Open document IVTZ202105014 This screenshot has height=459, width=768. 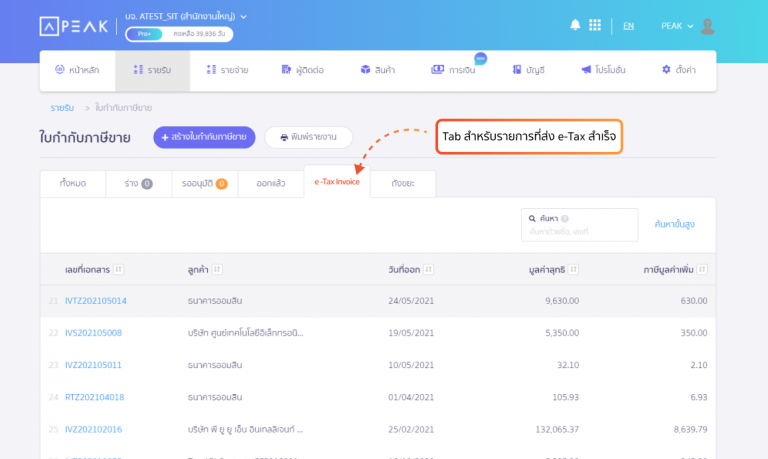click(96, 301)
